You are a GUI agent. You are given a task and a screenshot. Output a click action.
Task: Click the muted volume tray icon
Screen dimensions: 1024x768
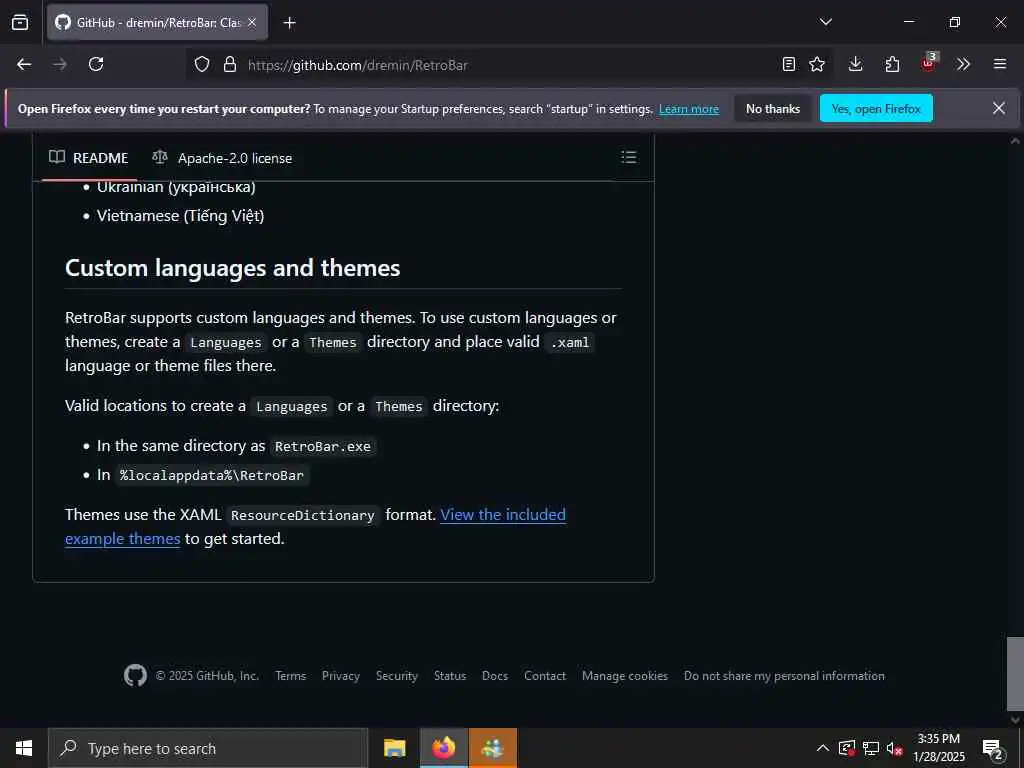click(894, 748)
